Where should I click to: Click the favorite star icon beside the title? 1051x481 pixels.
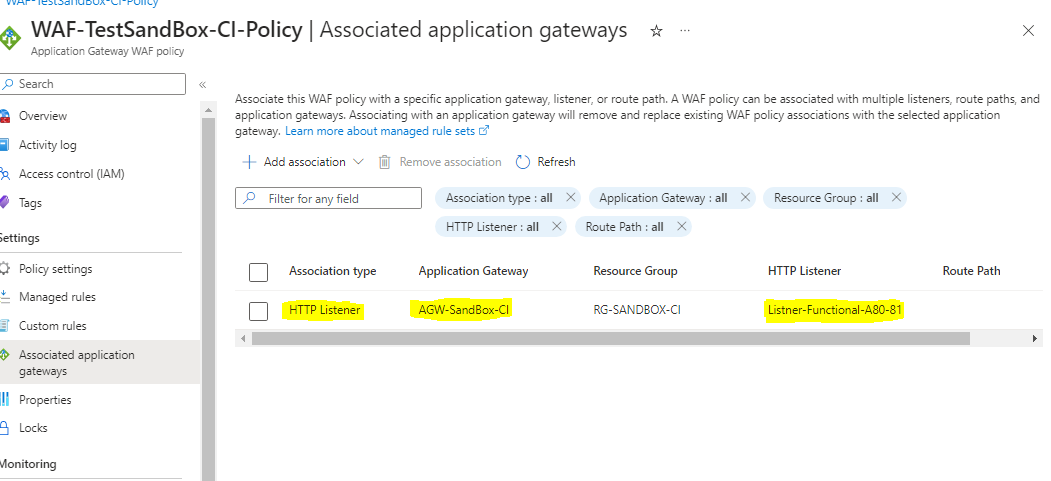[656, 31]
